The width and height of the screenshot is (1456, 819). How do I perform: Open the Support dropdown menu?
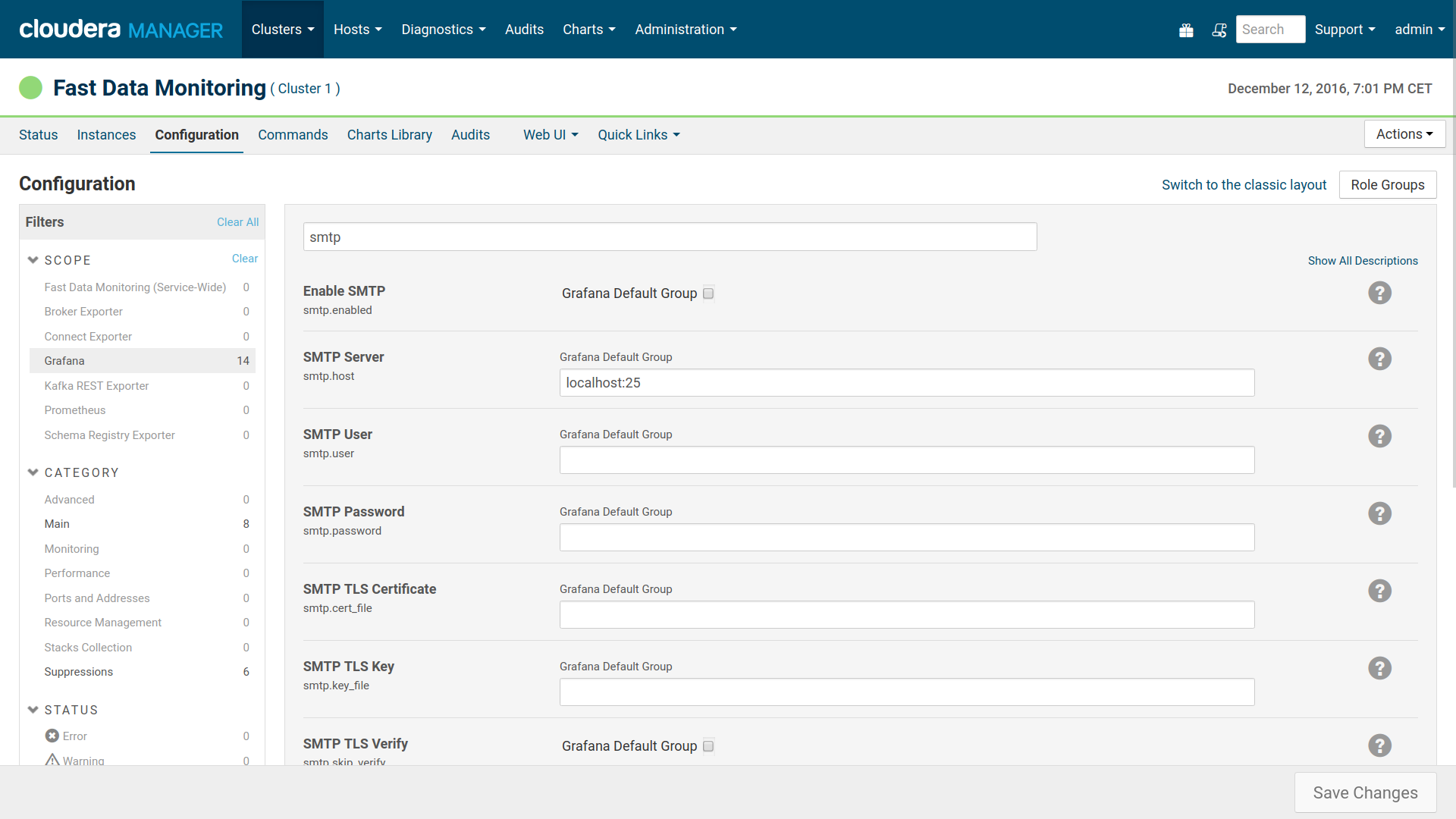click(1345, 30)
